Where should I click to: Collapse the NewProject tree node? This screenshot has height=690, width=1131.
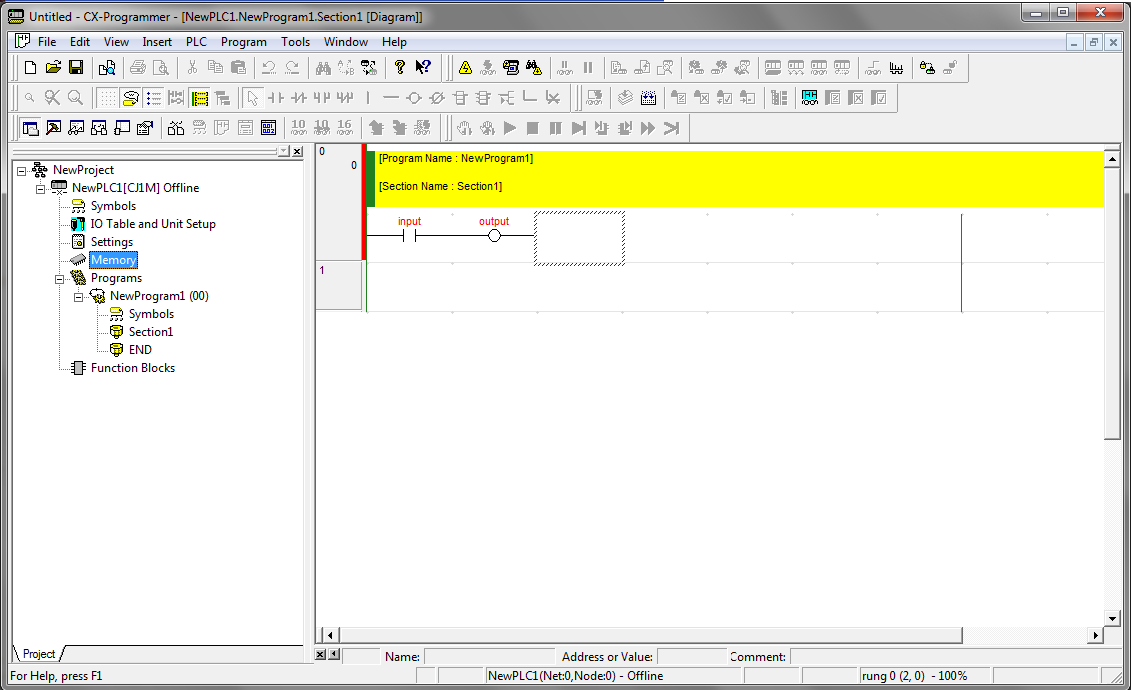[22, 171]
